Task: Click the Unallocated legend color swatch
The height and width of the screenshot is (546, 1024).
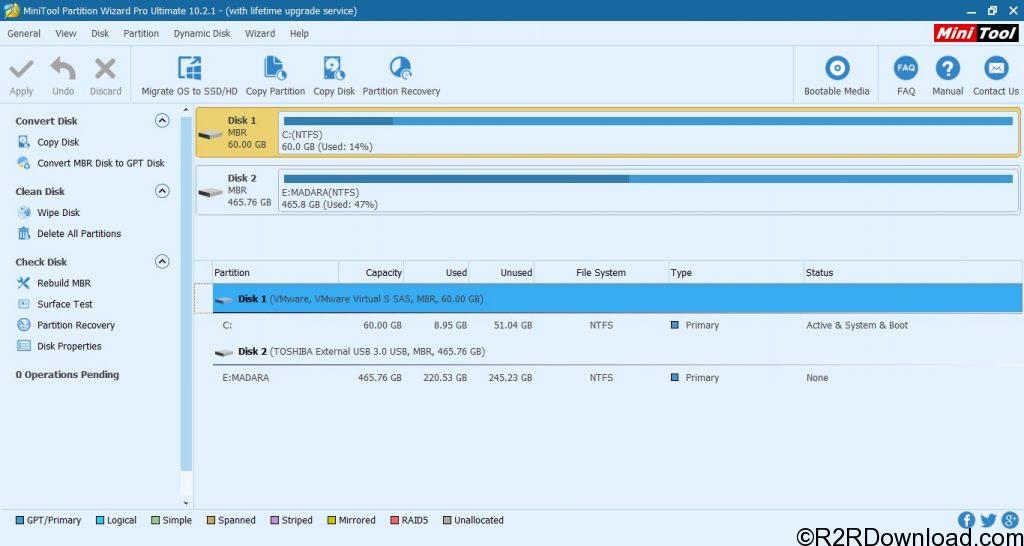Action: (447, 521)
